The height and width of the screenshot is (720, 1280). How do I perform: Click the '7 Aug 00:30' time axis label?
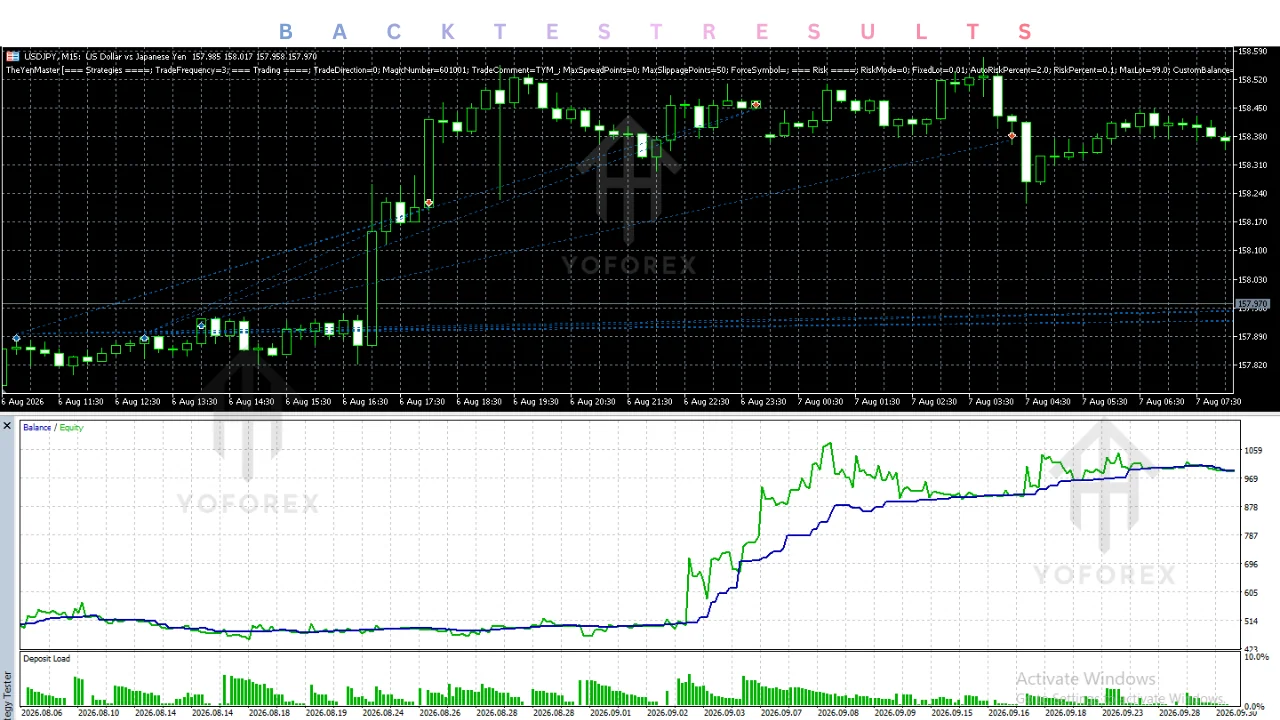point(820,402)
